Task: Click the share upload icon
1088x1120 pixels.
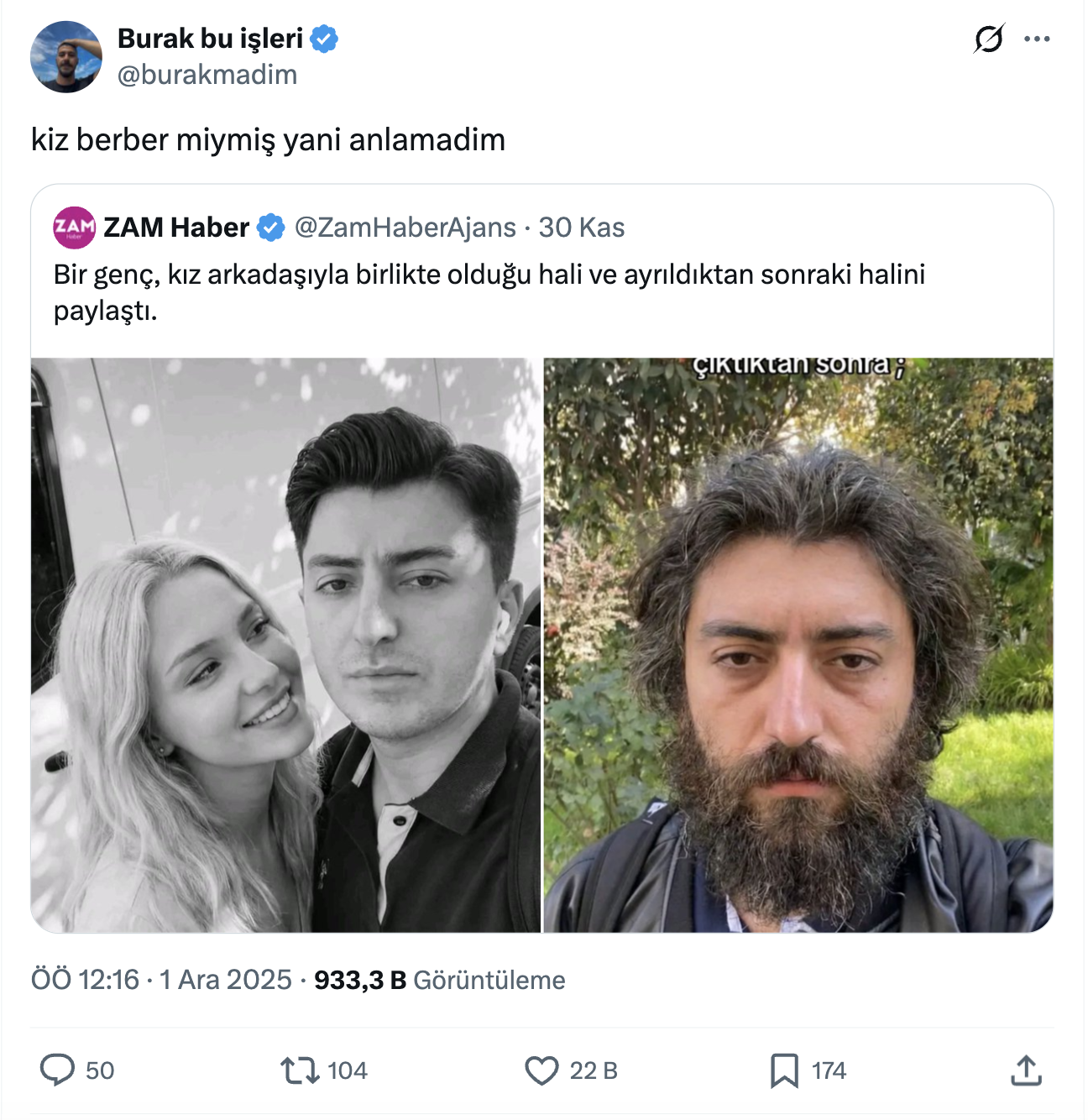Action: tap(1026, 1070)
